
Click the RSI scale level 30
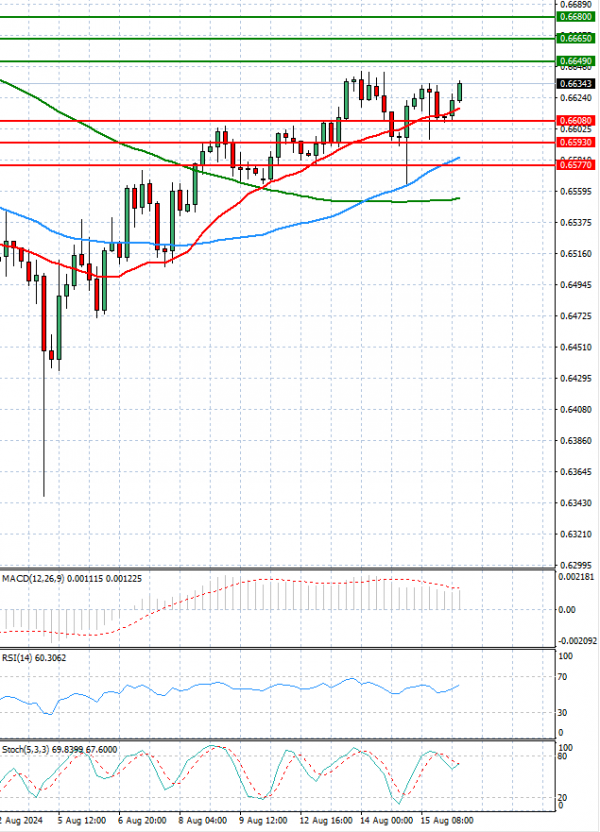point(563,713)
